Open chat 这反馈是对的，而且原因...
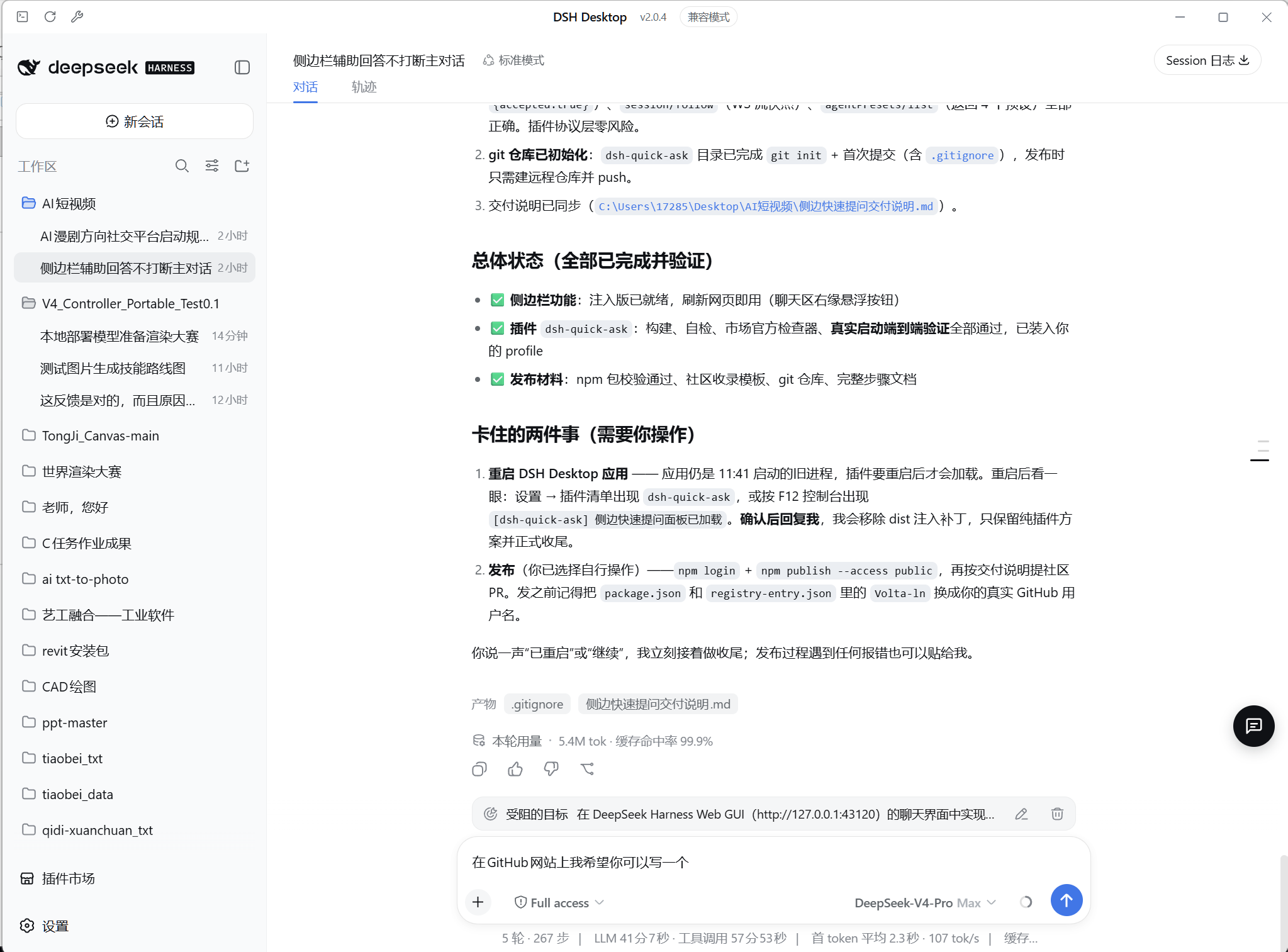This screenshot has height=952, width=1288. (135, 400)
